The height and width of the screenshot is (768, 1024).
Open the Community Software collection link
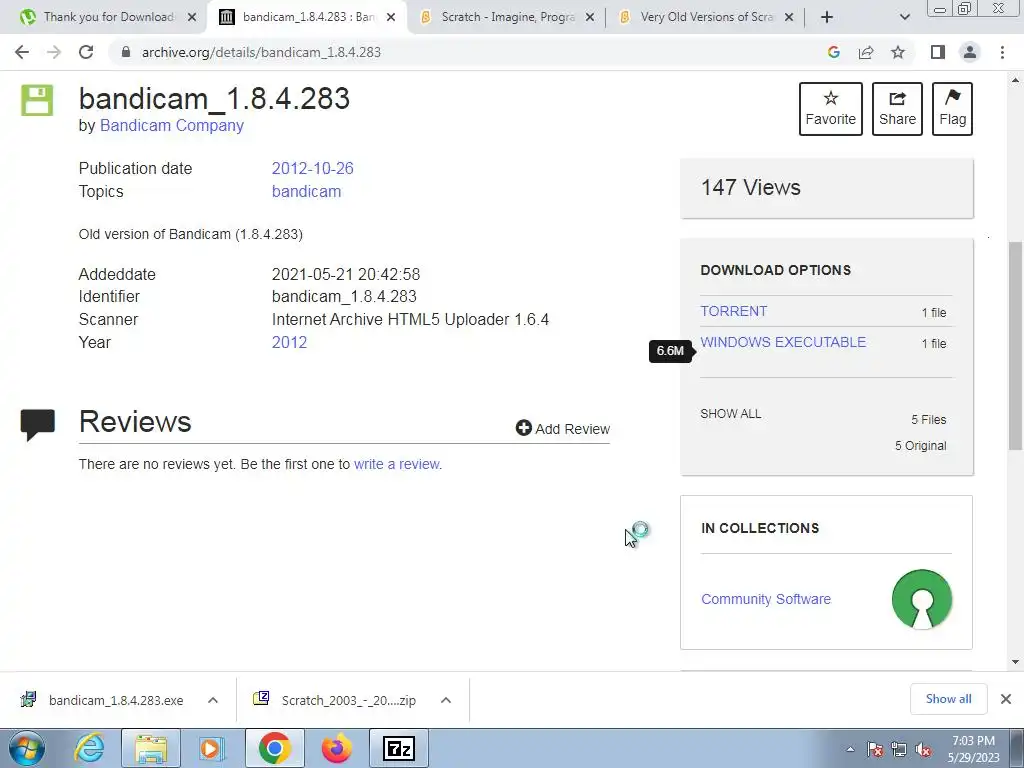tap(766, 599)
